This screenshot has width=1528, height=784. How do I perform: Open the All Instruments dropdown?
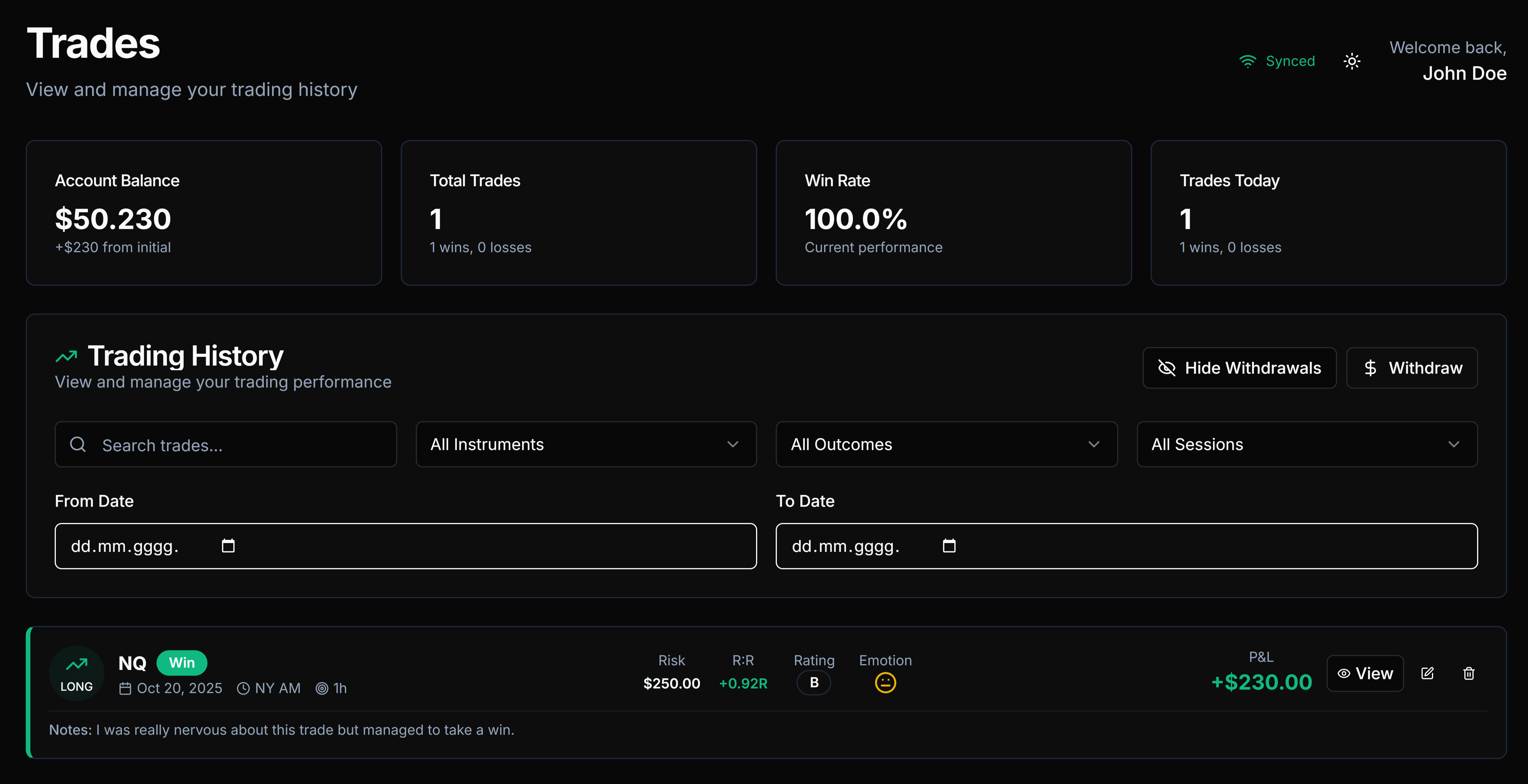(x=586, y=444)
